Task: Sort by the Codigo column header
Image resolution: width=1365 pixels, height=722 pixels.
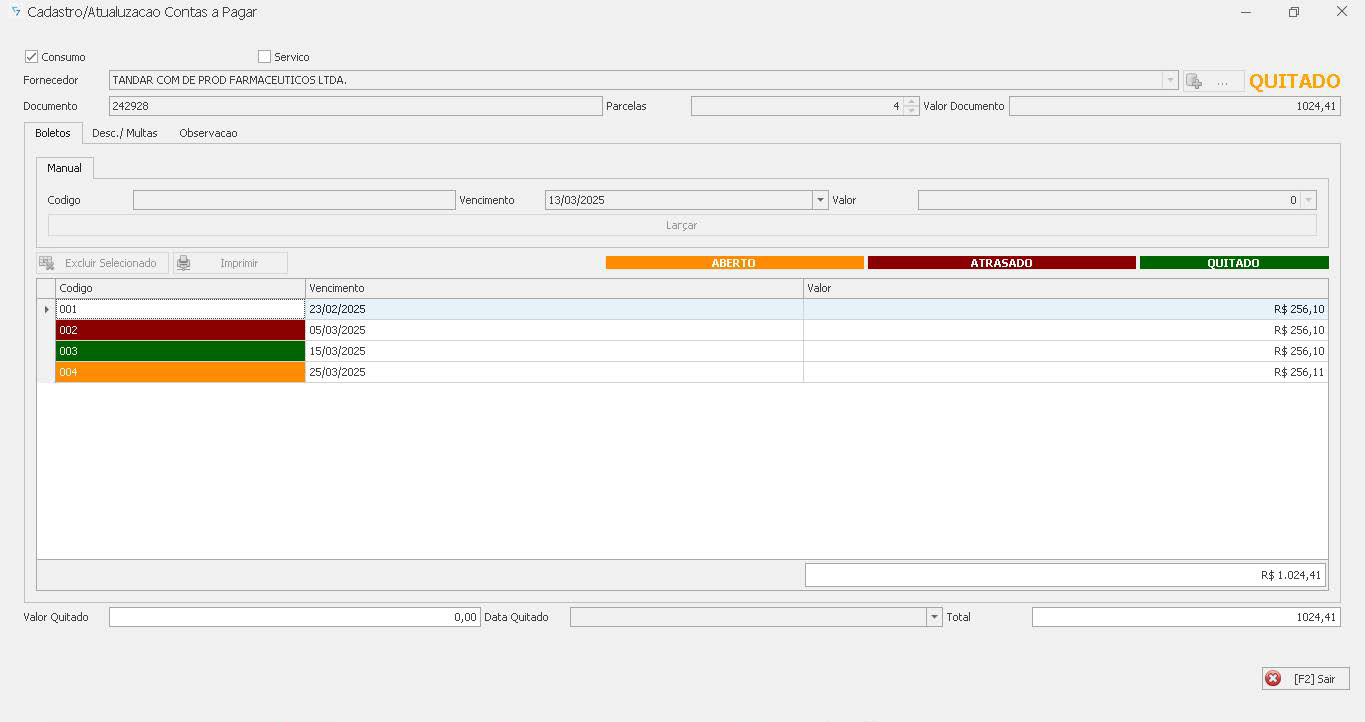Action: [x=180, y=288]
